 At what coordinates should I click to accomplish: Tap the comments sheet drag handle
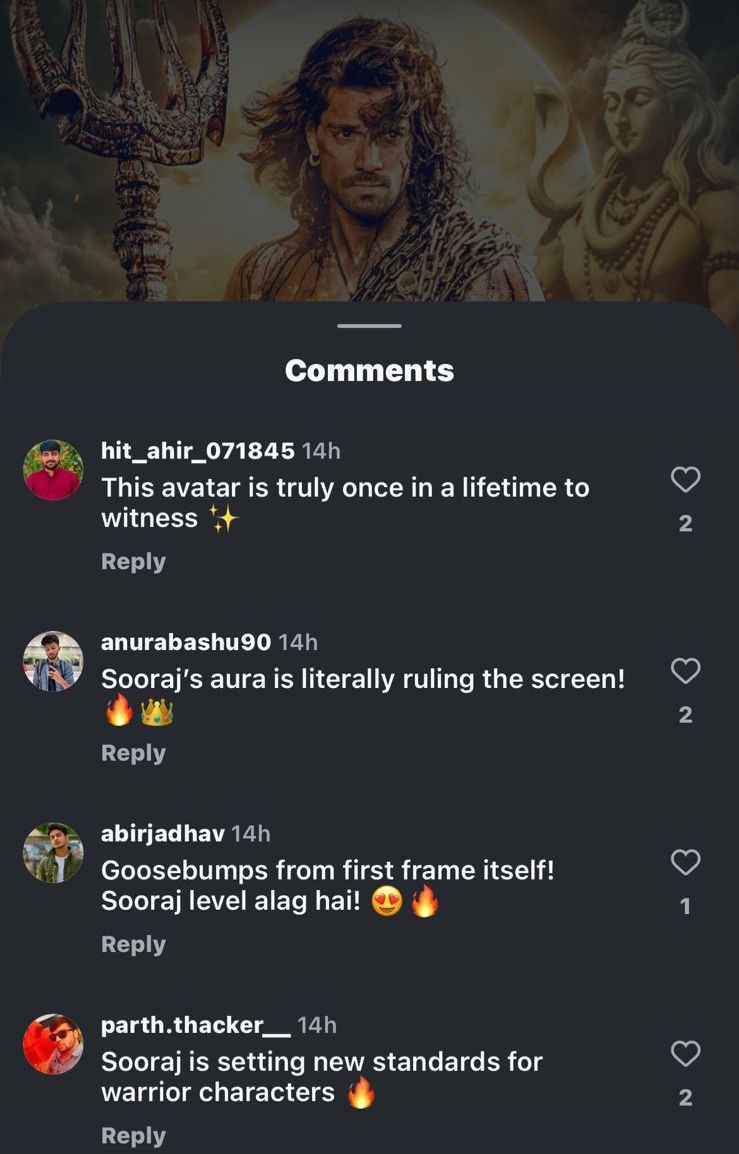(369, 326)
